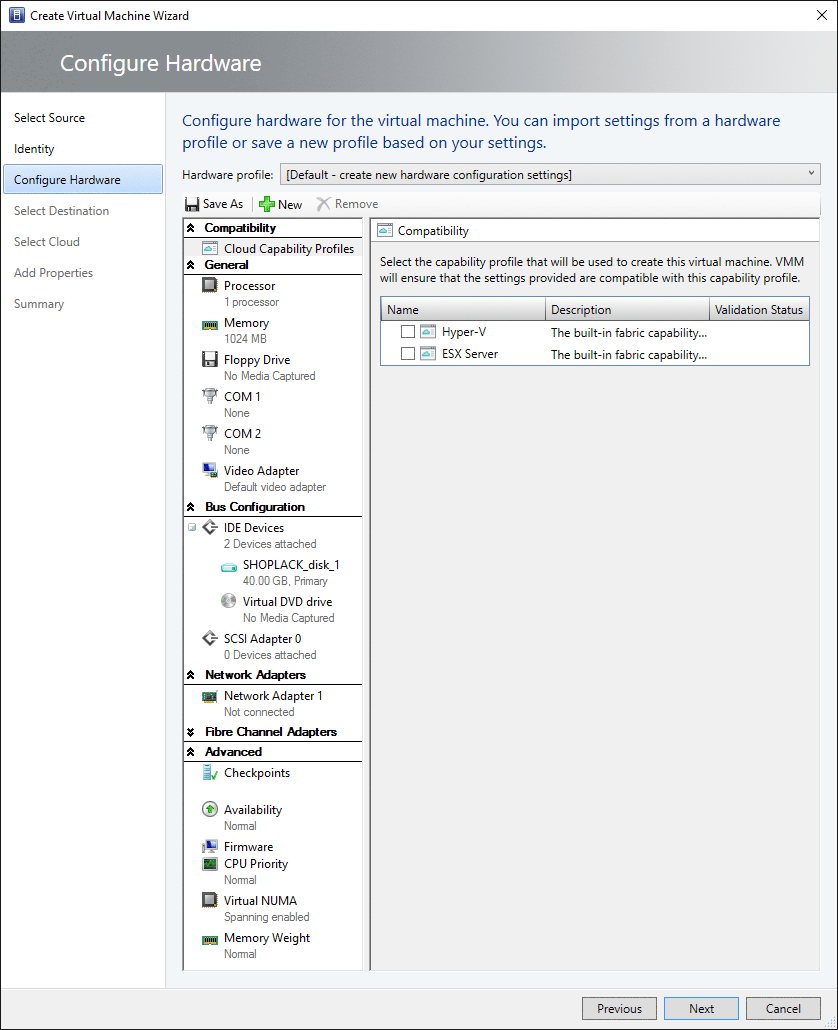Collapse the Bus Configuration section

(190, 507)
